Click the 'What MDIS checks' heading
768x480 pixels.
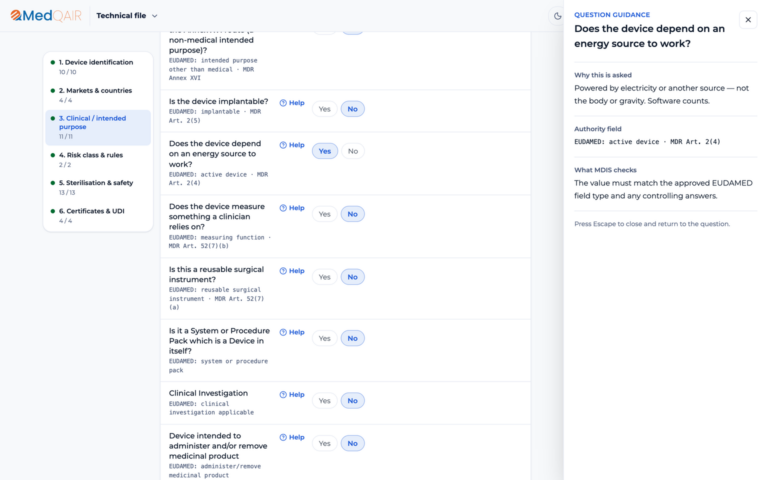pos(605,170)
